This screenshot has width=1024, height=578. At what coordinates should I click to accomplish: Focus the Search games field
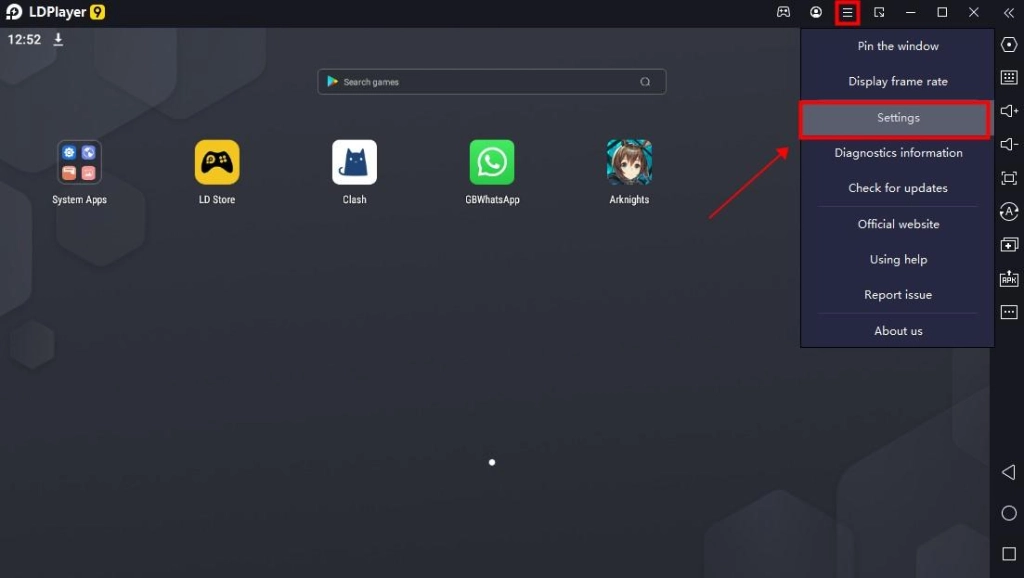coord(492,82)
